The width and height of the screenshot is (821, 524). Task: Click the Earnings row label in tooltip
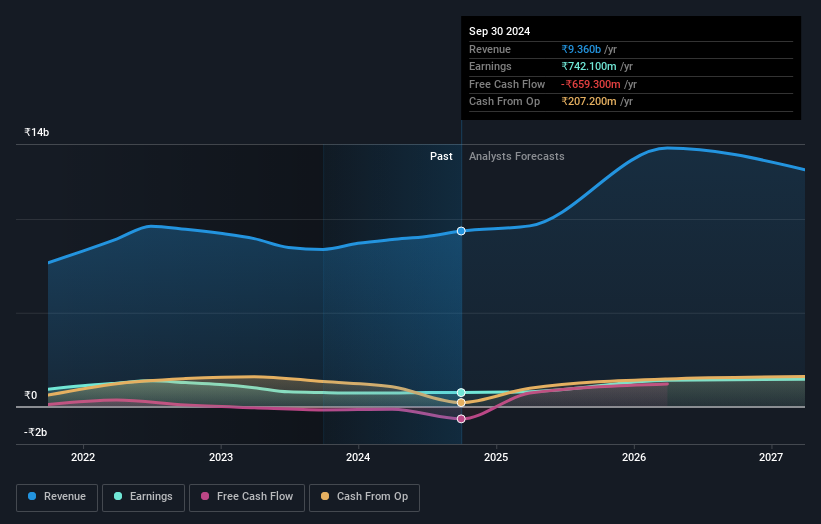coord(490,66)
